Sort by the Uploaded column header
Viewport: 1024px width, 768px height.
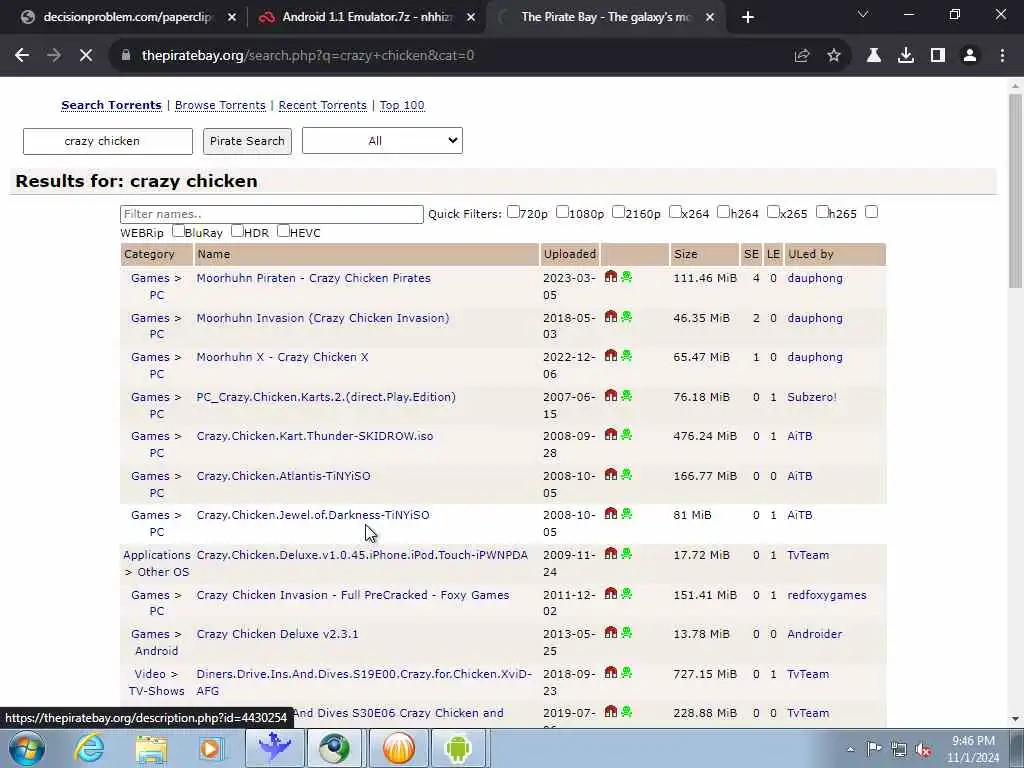569,254
